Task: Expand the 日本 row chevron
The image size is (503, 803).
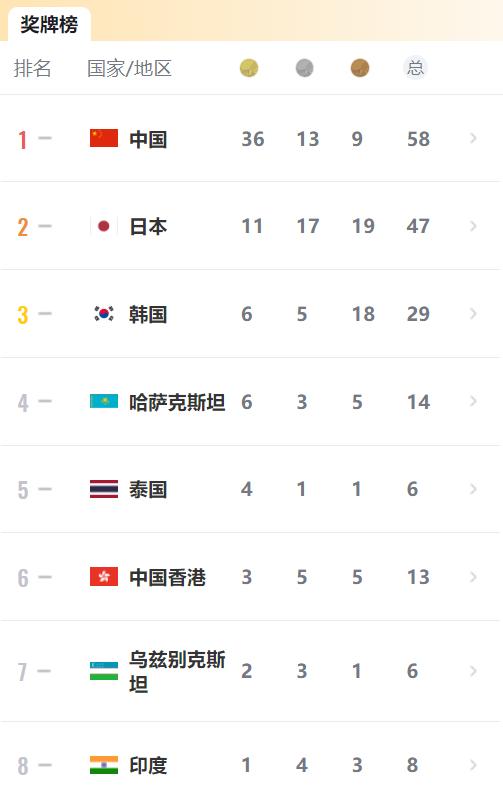Action: [473, 226]
